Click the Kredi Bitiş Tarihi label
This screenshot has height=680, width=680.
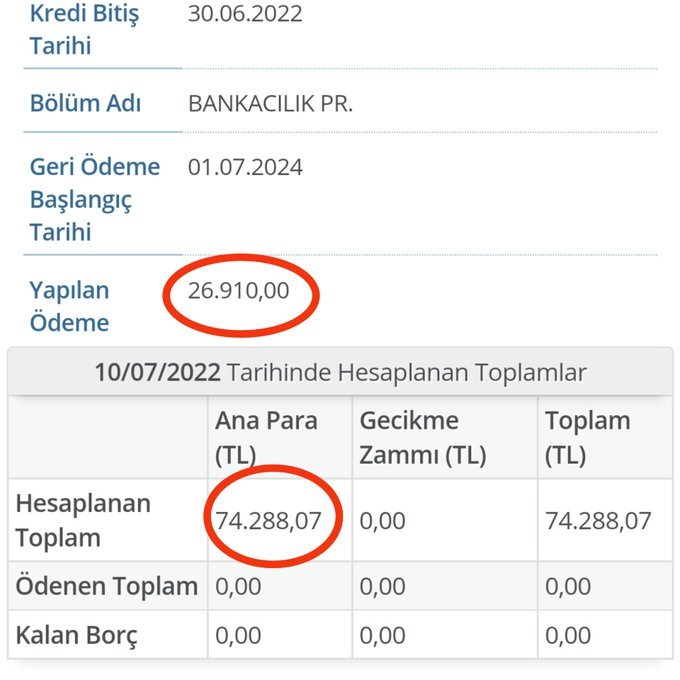pyautogui.click(x=84, y=31)
